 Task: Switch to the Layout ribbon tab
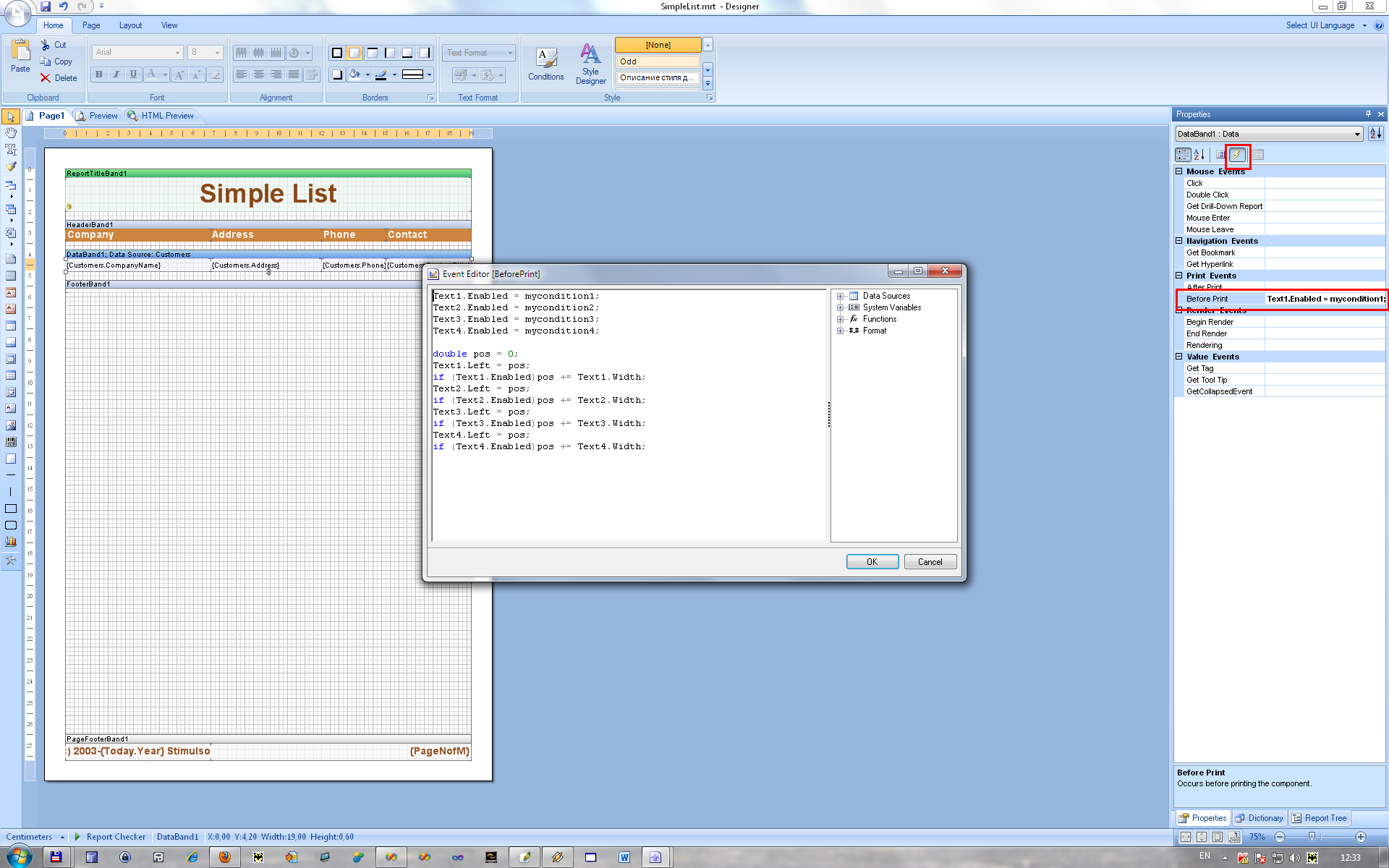click(x=130, y=25)
